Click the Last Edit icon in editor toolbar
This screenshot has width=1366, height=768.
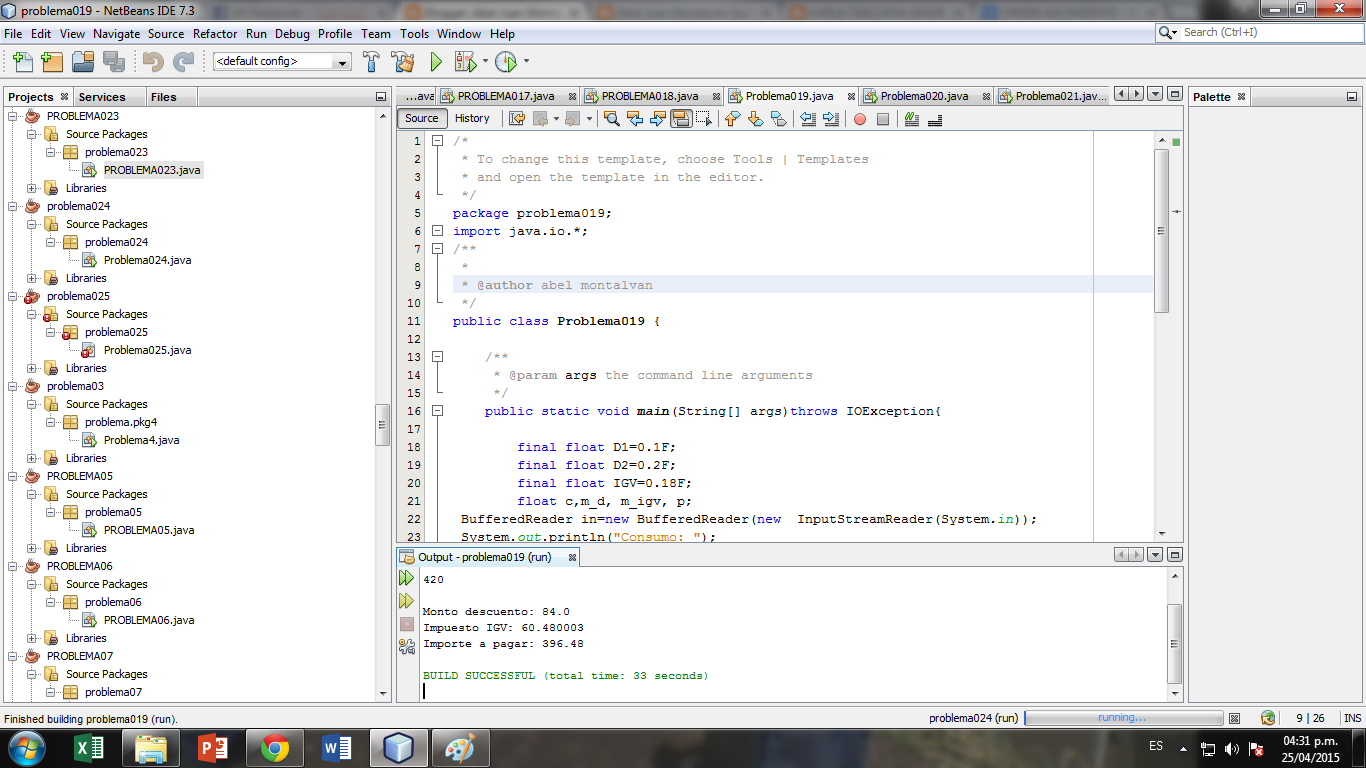point(517,118)
